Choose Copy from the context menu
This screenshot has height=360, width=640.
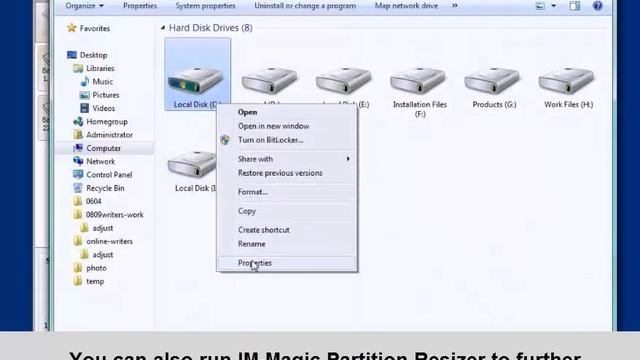coord(247,211)
